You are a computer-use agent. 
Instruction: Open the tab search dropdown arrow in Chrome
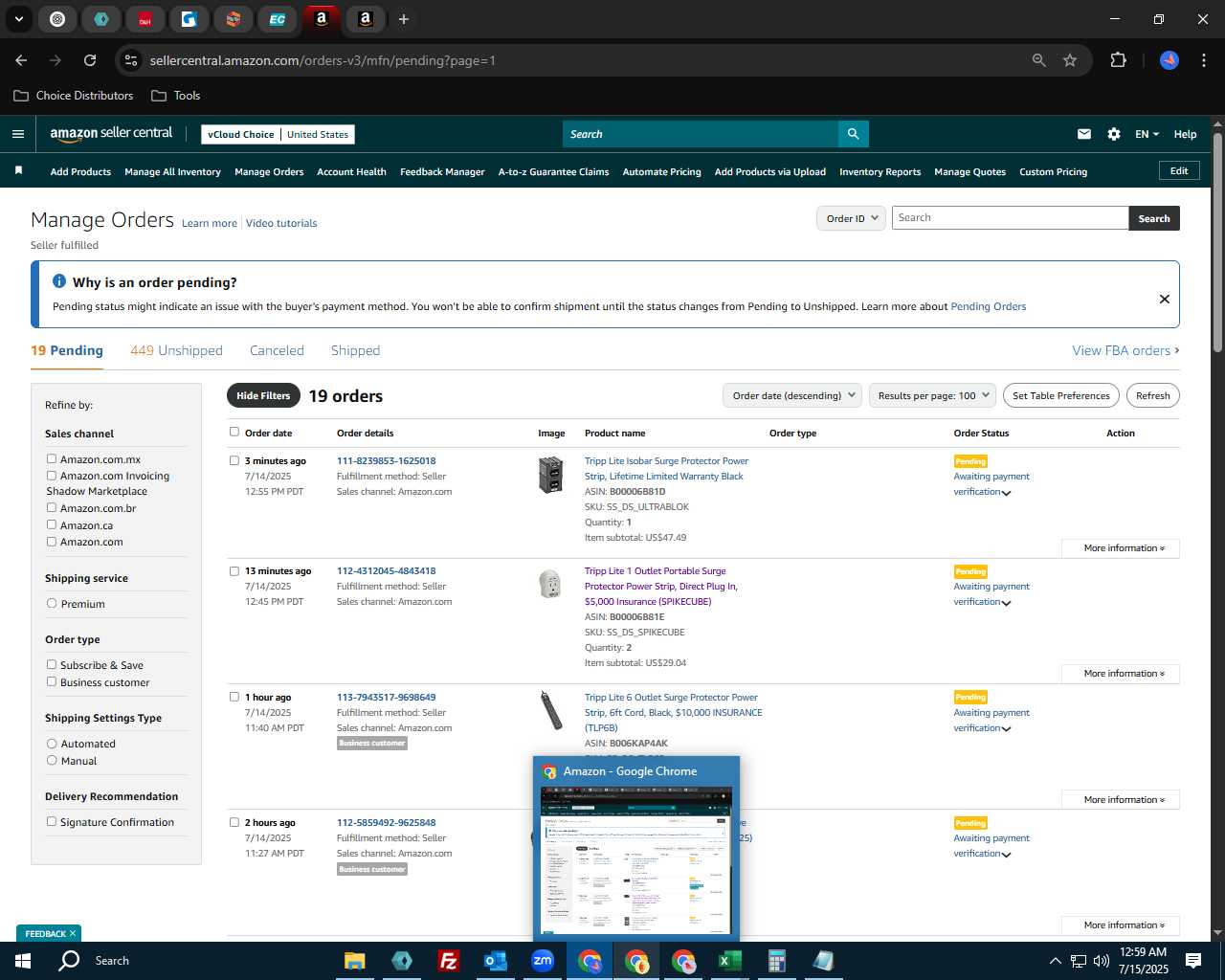(19, 19)
